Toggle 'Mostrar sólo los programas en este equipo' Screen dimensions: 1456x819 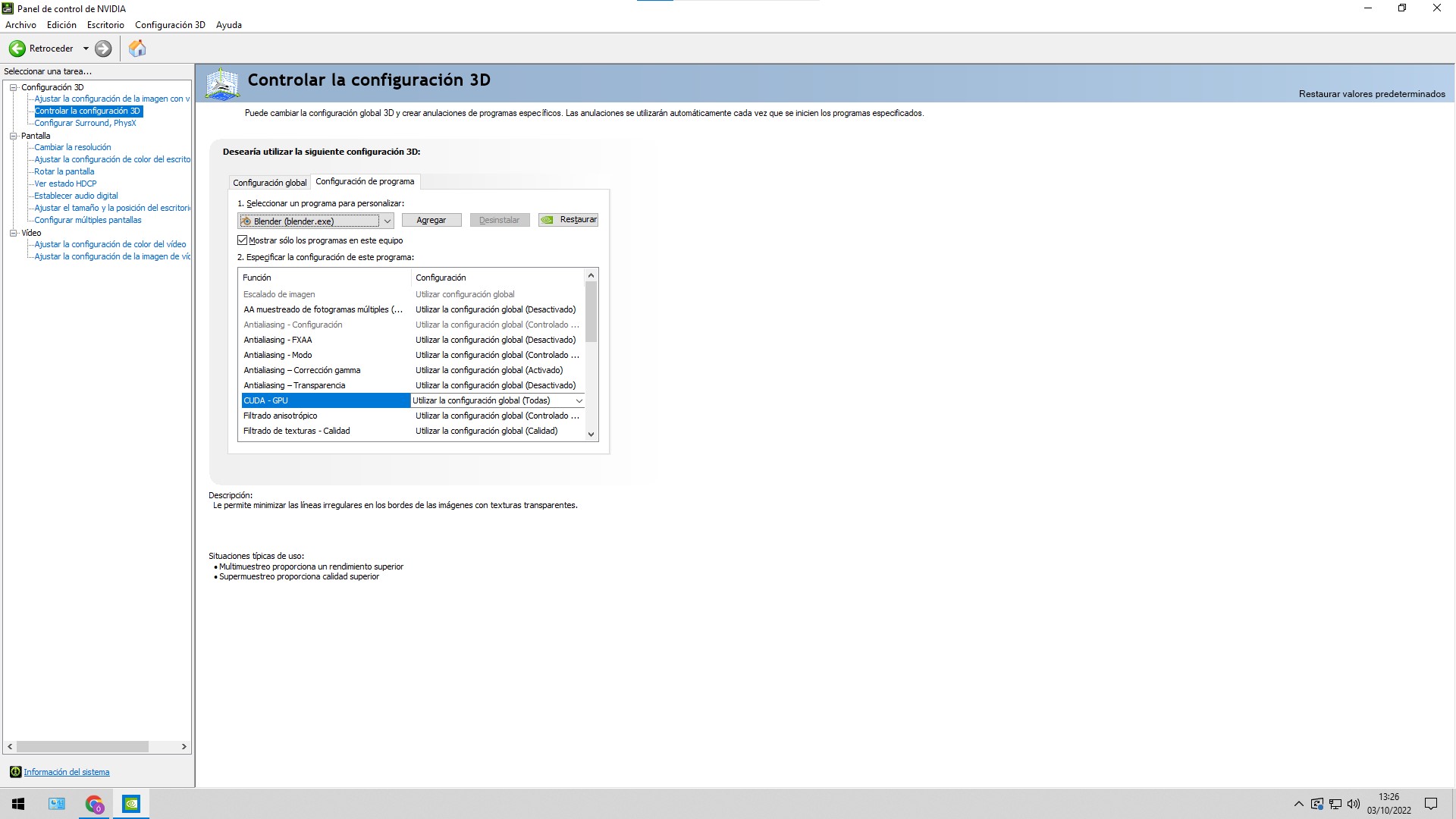[243, 240]
